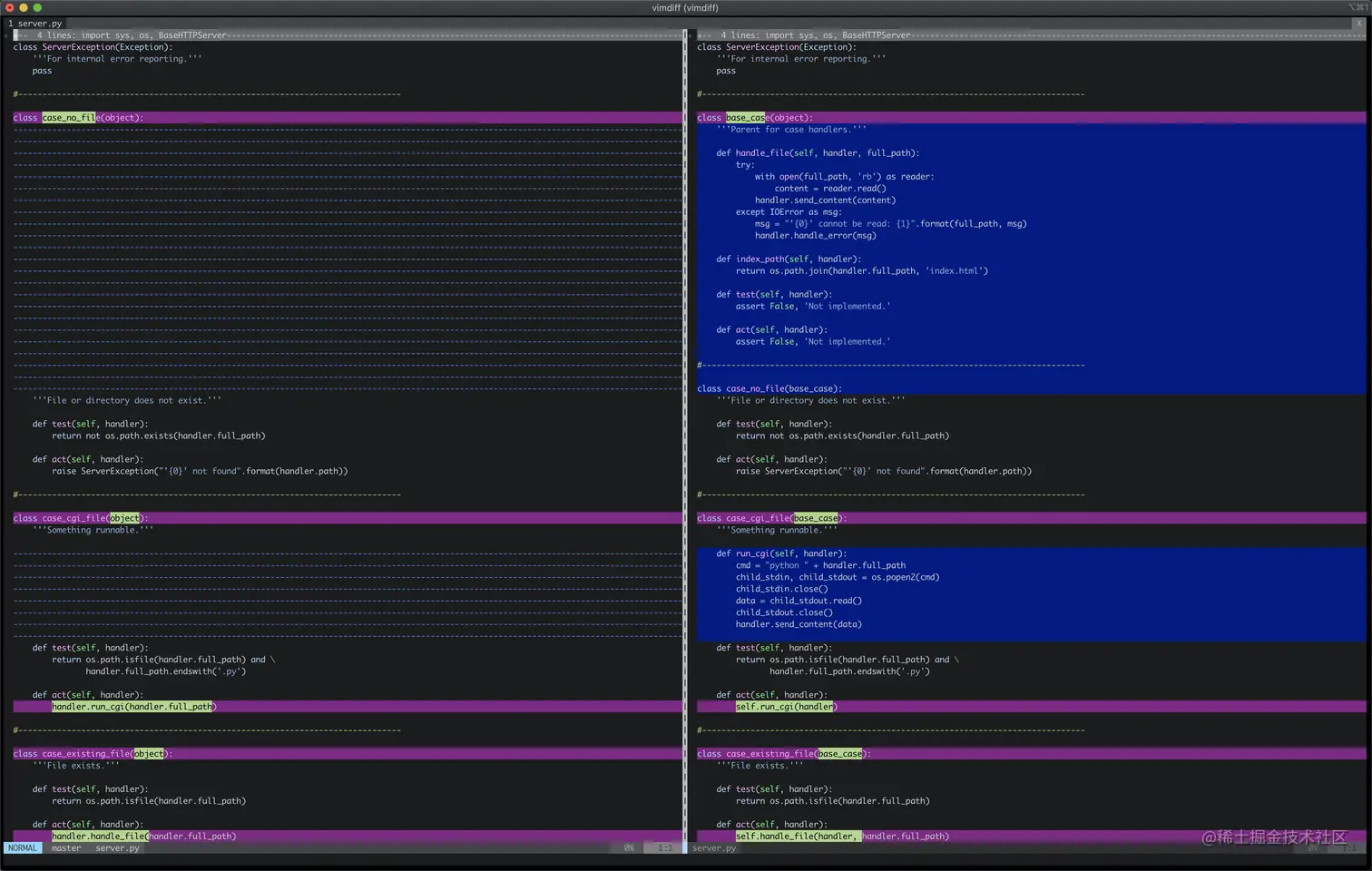Click the 'pass' line in right pane
Viewport: 1372px width, 871px height.
click(x=726, y=71)
